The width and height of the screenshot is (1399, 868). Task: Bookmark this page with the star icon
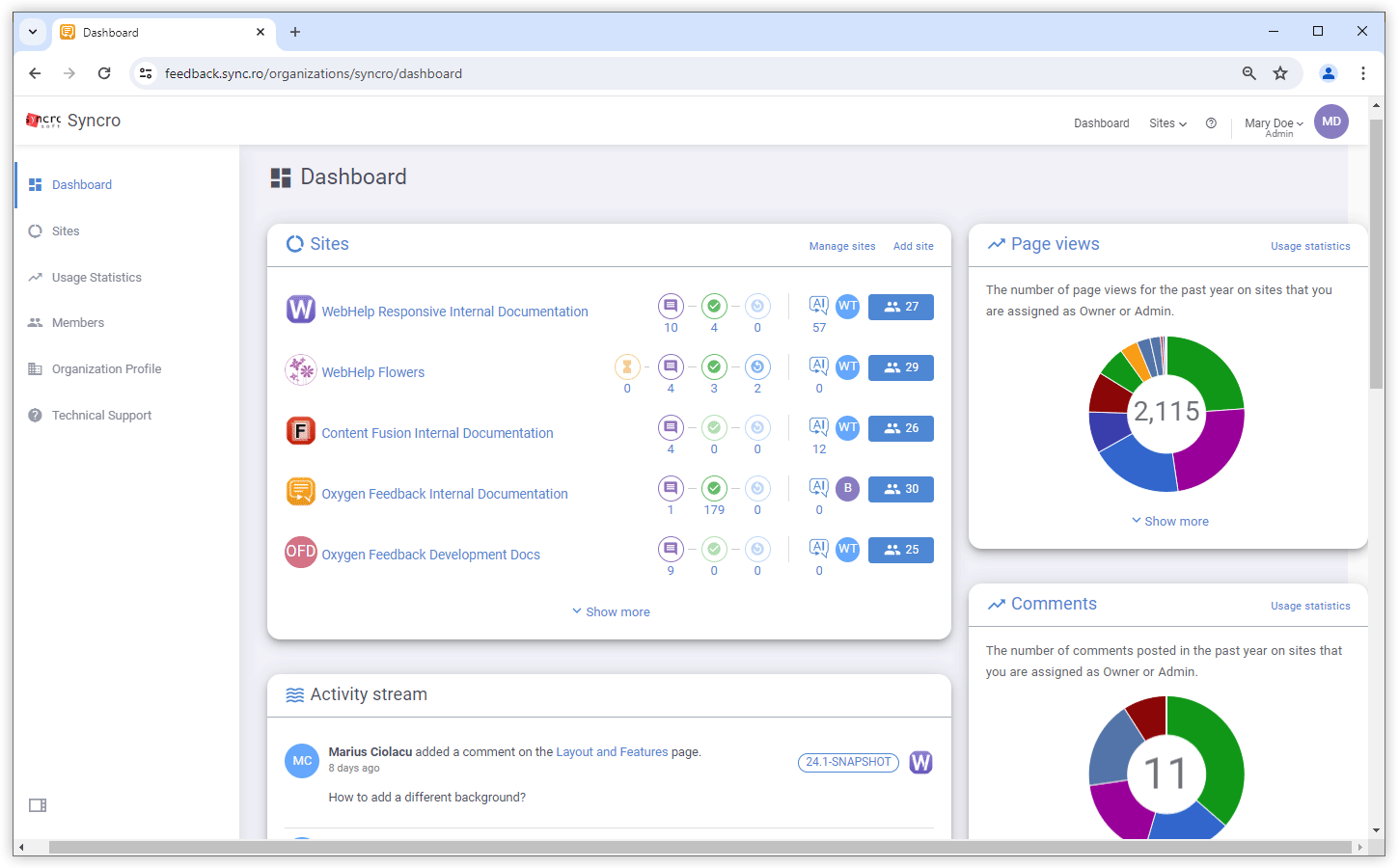(1280, 73)
